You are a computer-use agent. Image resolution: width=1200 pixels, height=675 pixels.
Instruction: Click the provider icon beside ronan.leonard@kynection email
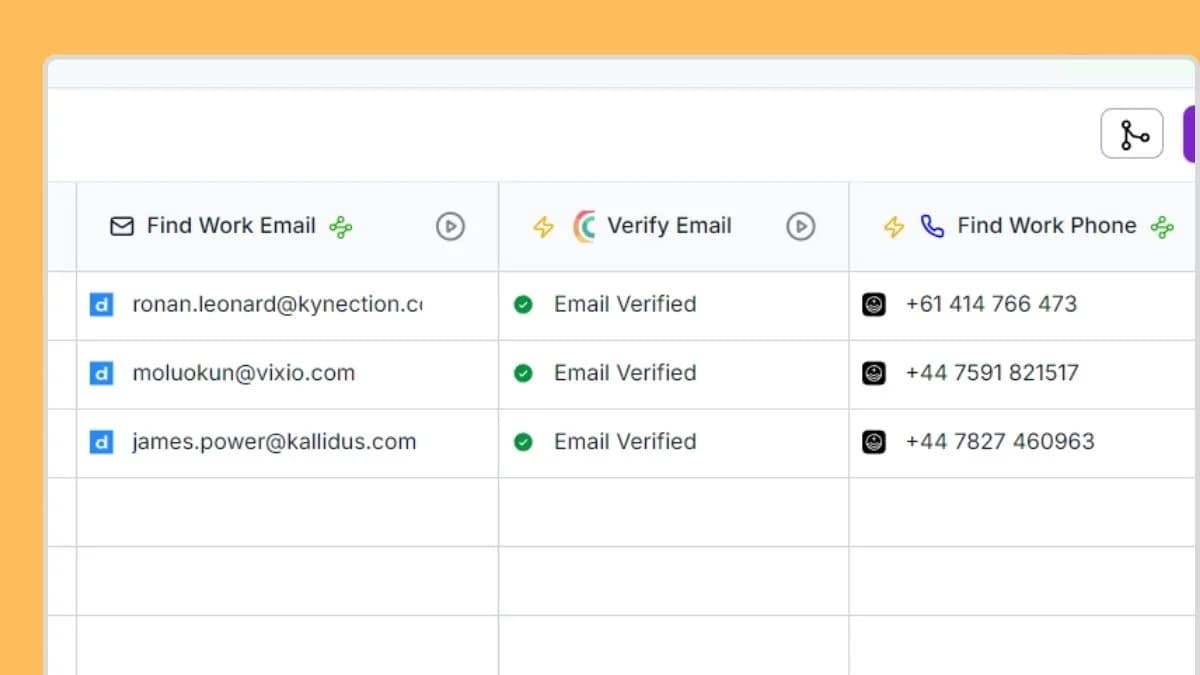101,304
